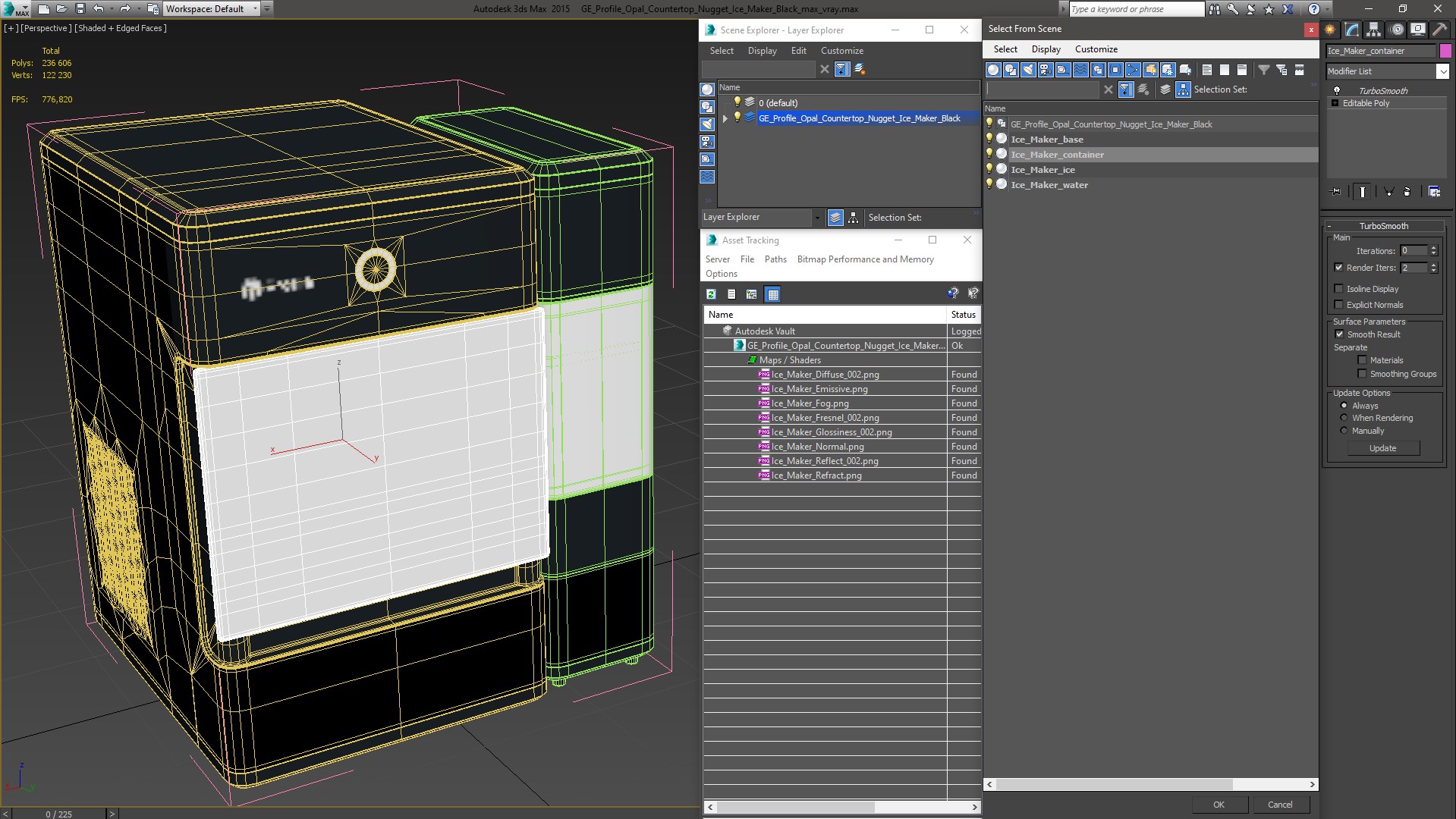
Task: Toggle Display Geometry filter in Select From Scene
Action: pyautogui.click(x=993, y=70)
